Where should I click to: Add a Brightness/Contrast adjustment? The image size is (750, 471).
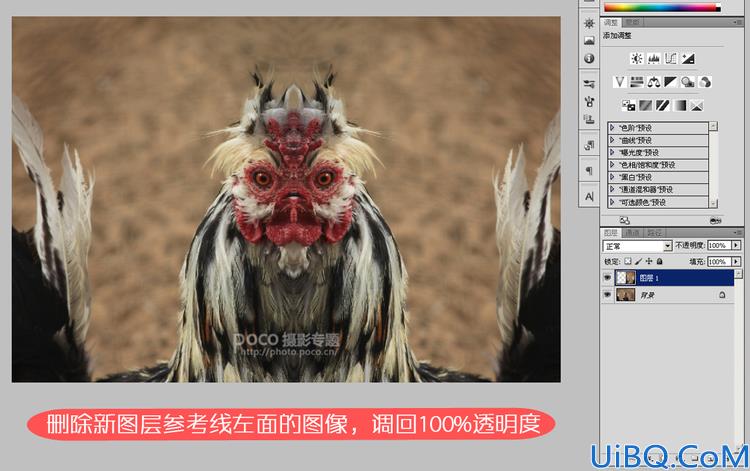point(637,58)
